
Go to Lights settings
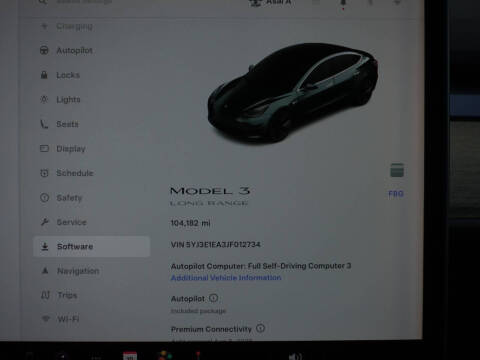pos(61,99)
